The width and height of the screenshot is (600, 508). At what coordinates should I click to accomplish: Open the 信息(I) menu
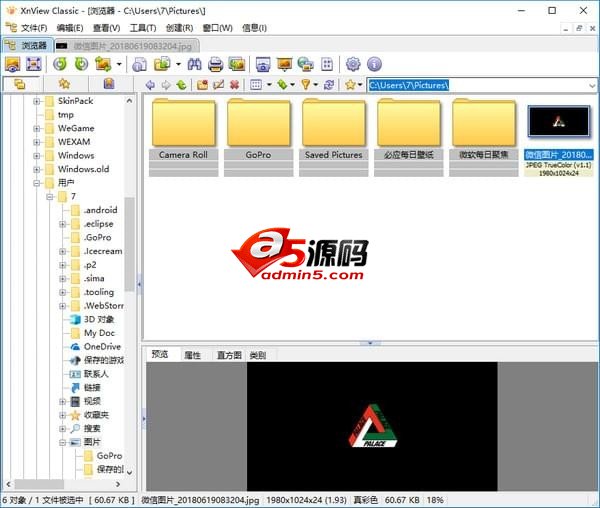[254, 28]
